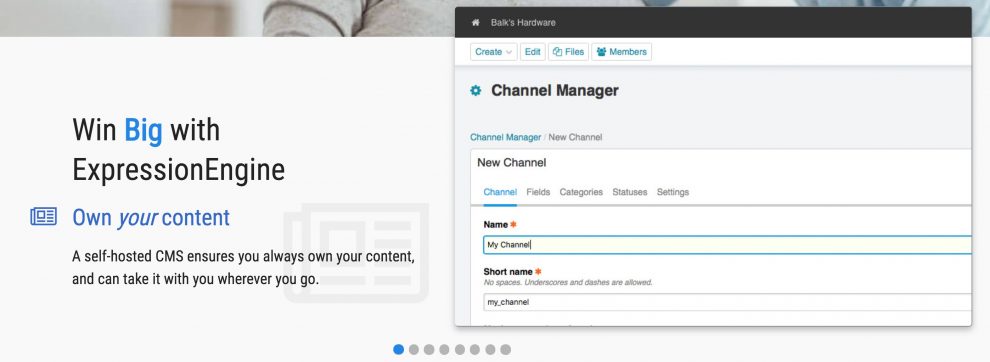Select the first carousel dot
990x362 pixels.
pyautogui.click(x=398, y=349)
